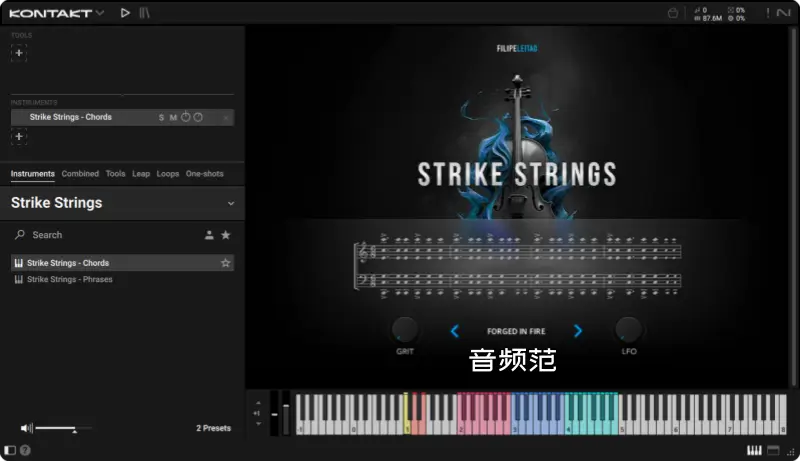Click the vertical scrollbar of instrument view
This screenshot has height=461, width=800.
pyautogui.click(x=793, y=207)
